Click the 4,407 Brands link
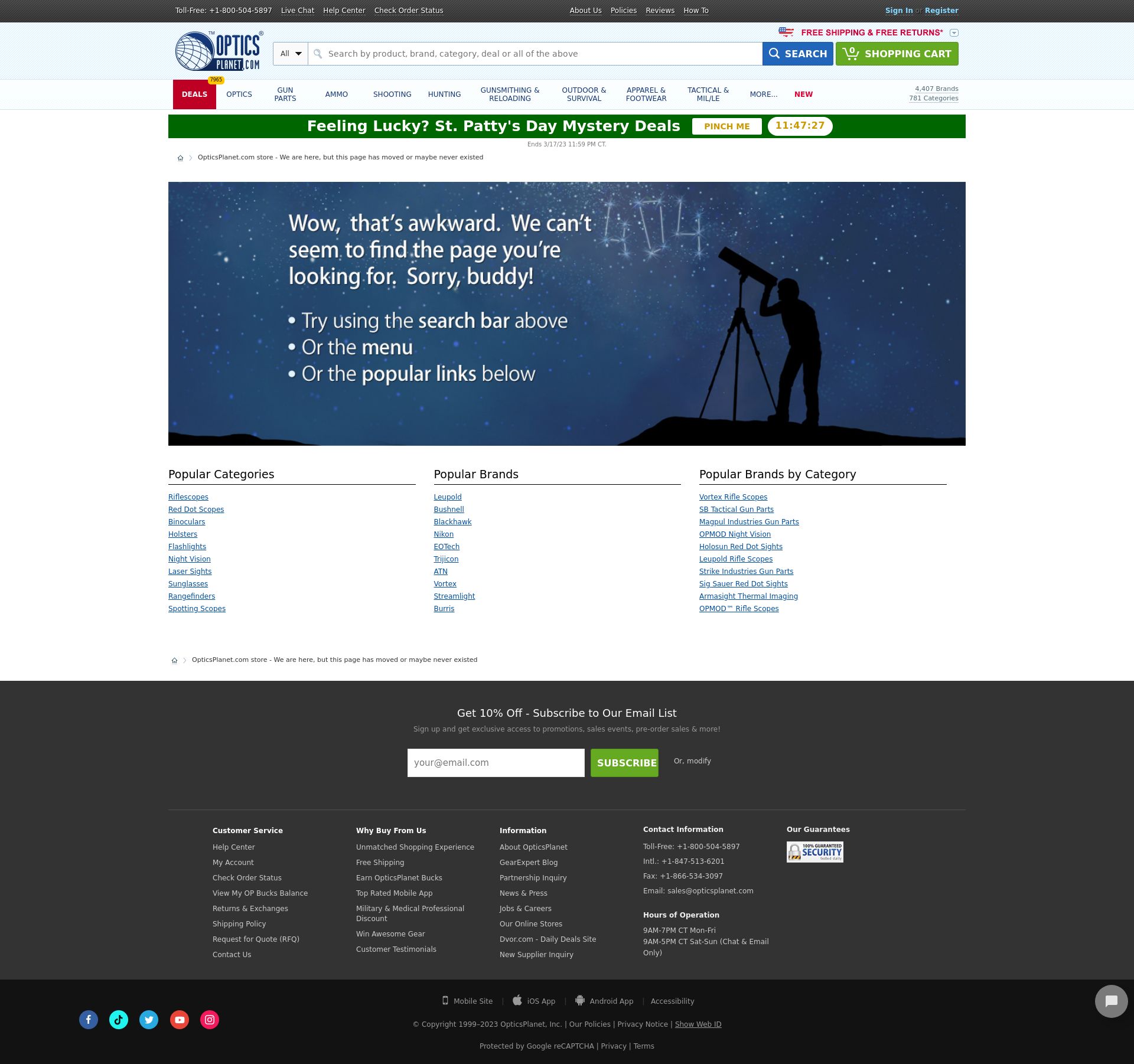1134x1064 pixels. 937,89
